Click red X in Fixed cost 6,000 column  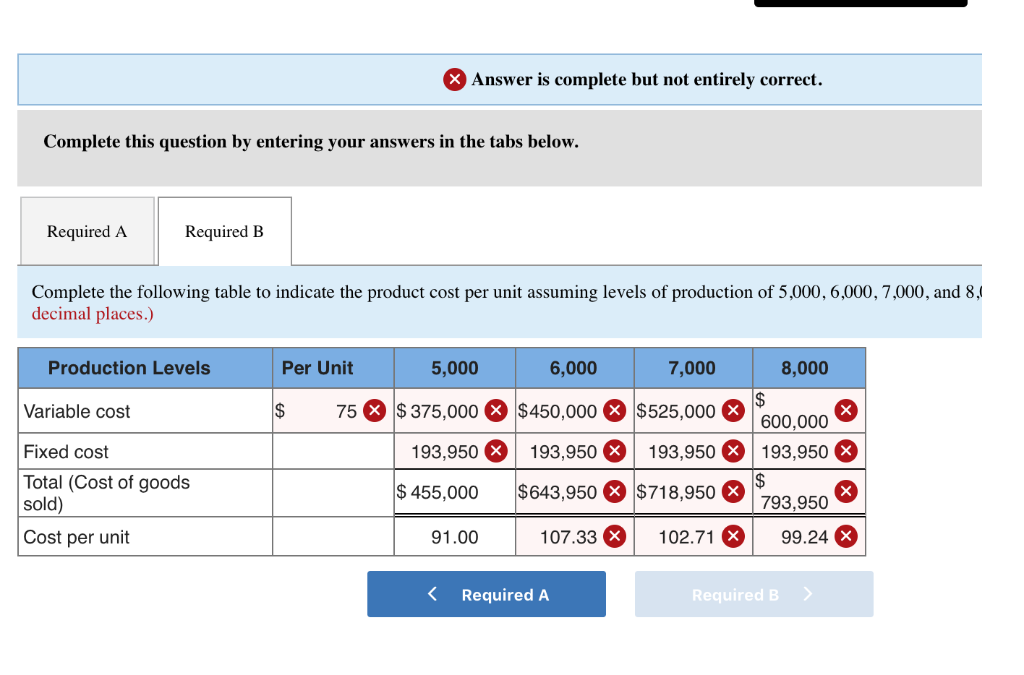coord(615,451)
